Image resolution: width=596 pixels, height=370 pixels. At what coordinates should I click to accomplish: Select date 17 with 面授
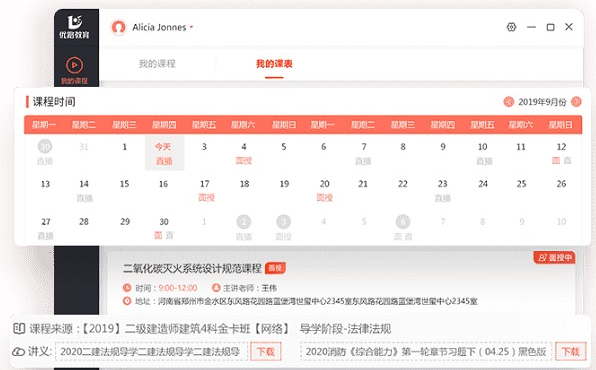click(205, 190)
